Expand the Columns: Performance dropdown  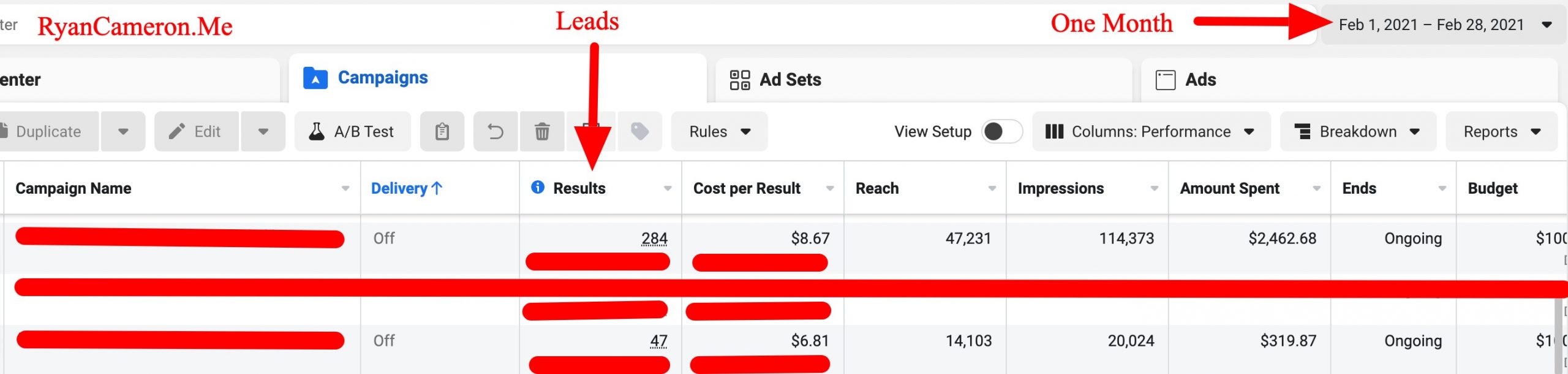pos(1150,131)
